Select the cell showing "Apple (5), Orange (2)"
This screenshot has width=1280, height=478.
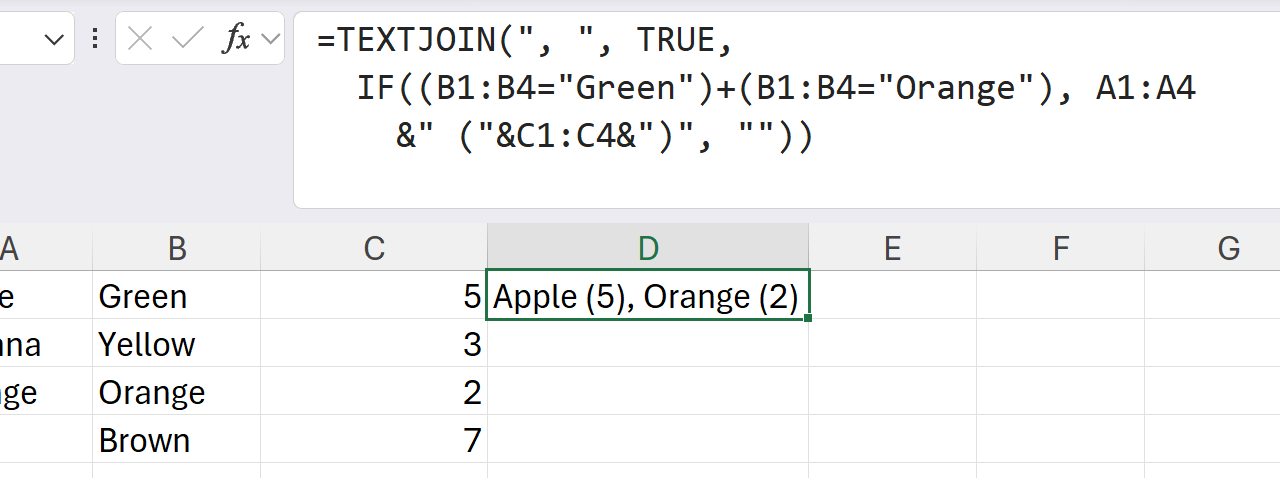[x=647, y=296]
